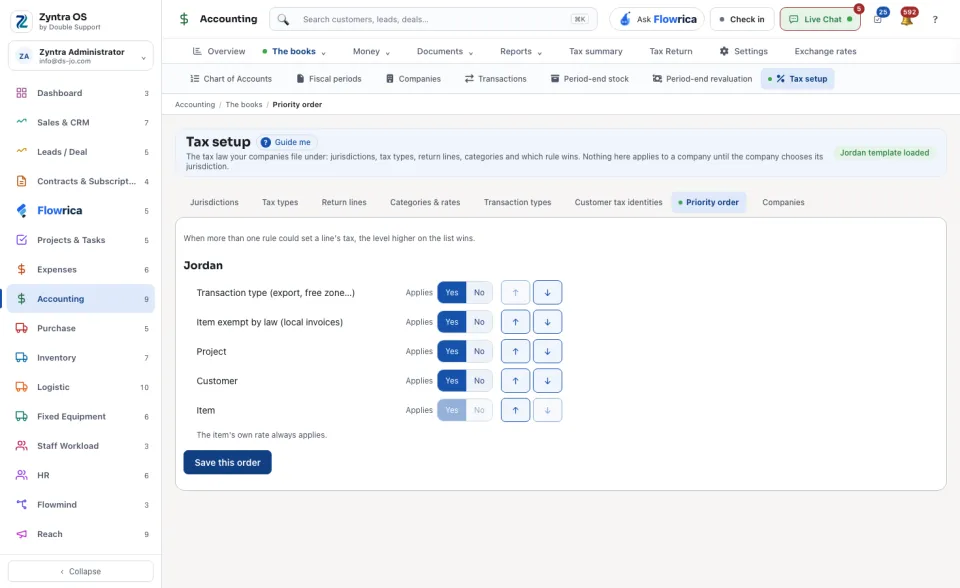The image size is (960, 588).
Task: Collapse the sidebar
Action: tap(80, 571)
